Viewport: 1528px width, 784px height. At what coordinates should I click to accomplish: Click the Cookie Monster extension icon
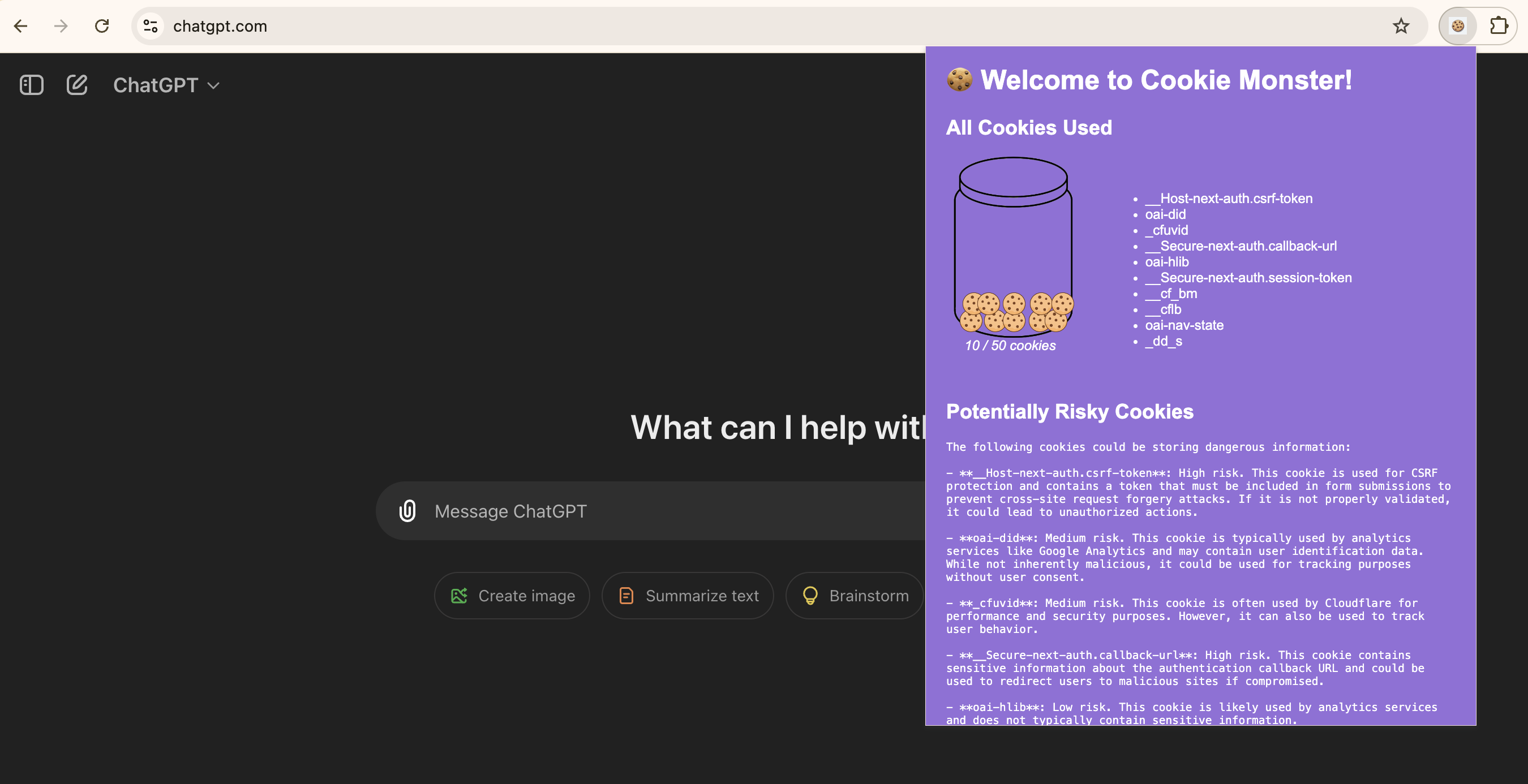point(1457,26)
